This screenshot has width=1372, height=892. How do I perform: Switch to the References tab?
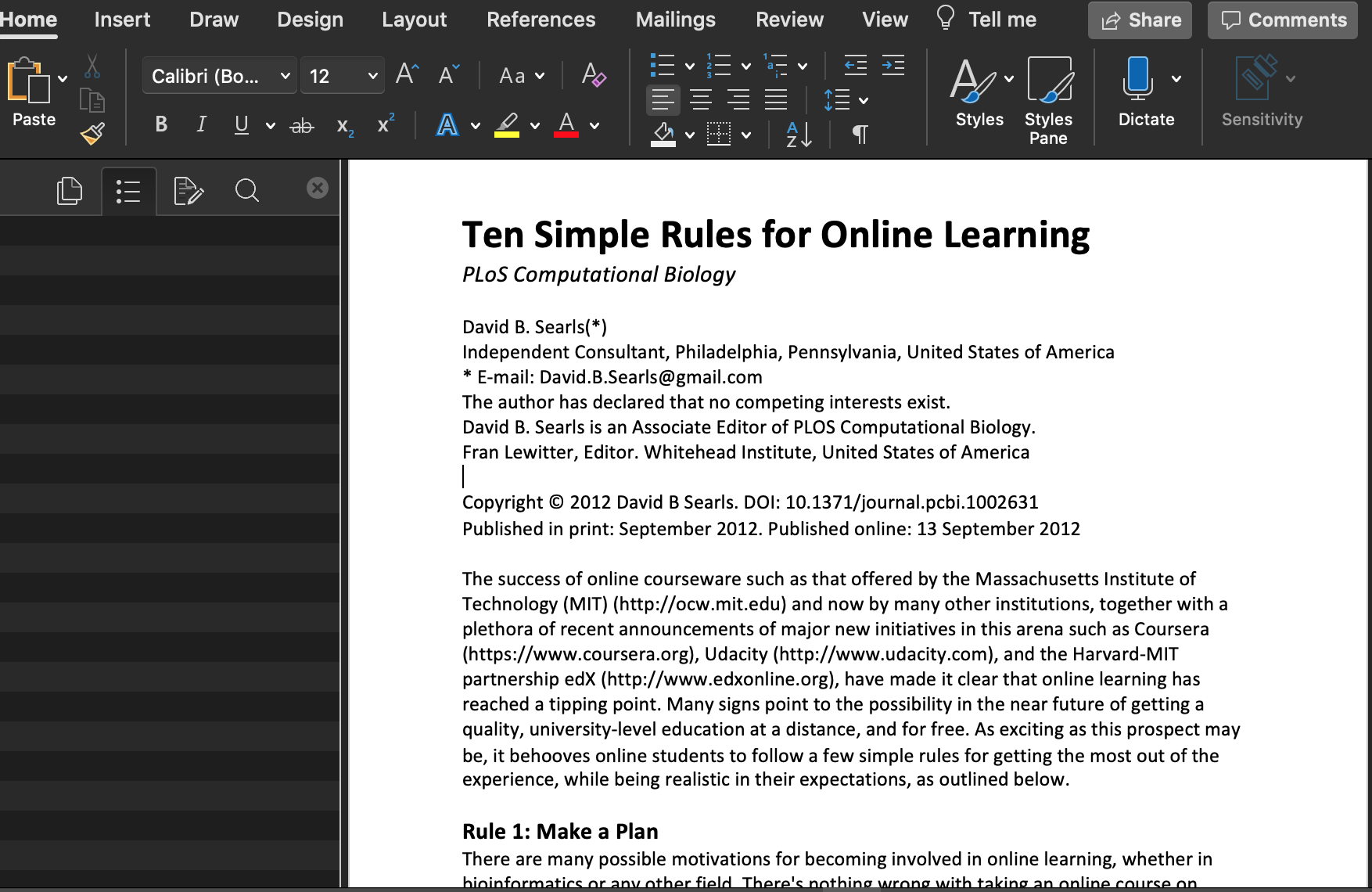click(x=541, y=20)
